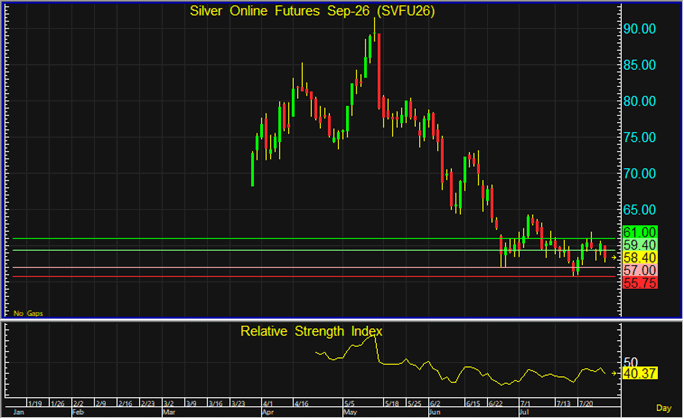Pick the 65.00 price axis label
Screen dimensions: 684x419
click(x=640, y=210)
